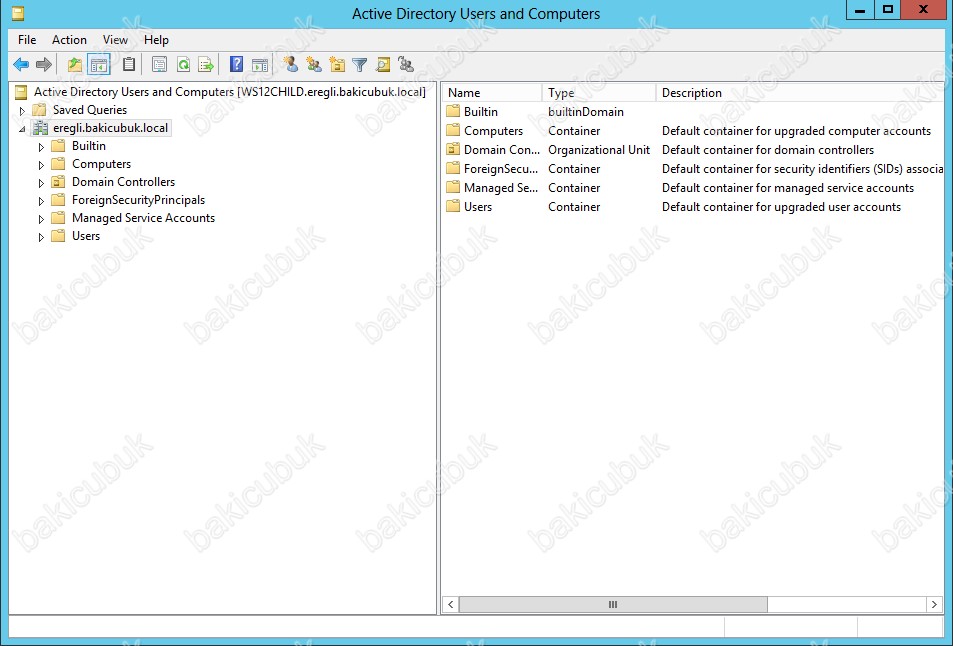Refresh the view with the green arrow icon
Screen dimensions: 953x646
click(x=183, y=64)
